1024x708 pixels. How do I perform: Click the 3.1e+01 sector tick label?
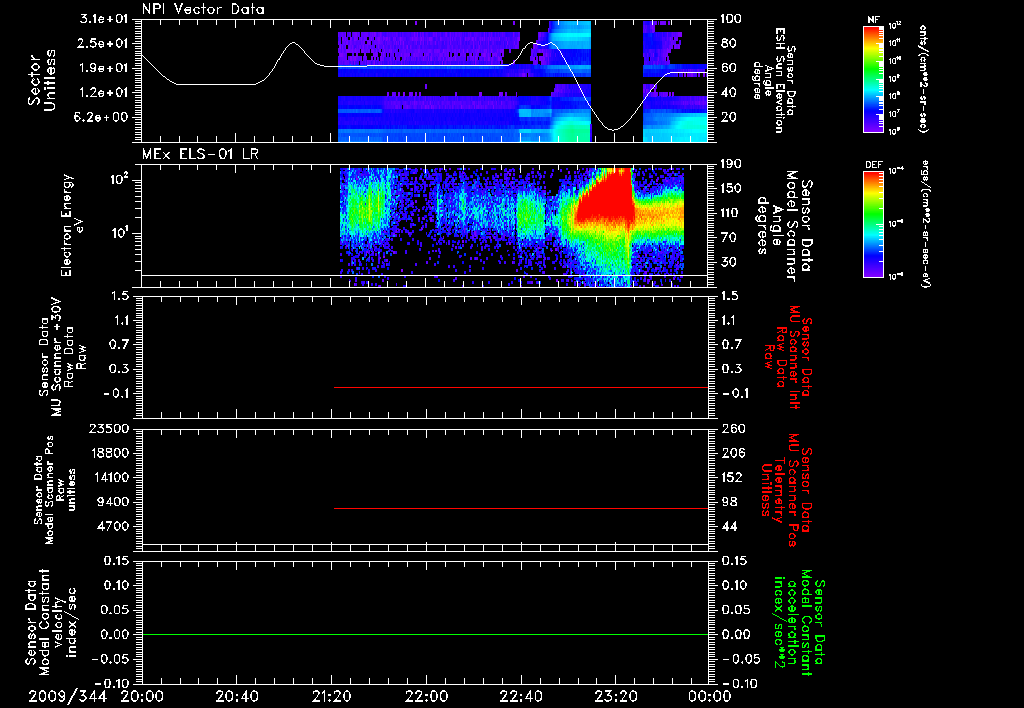(x=103, y=19)
